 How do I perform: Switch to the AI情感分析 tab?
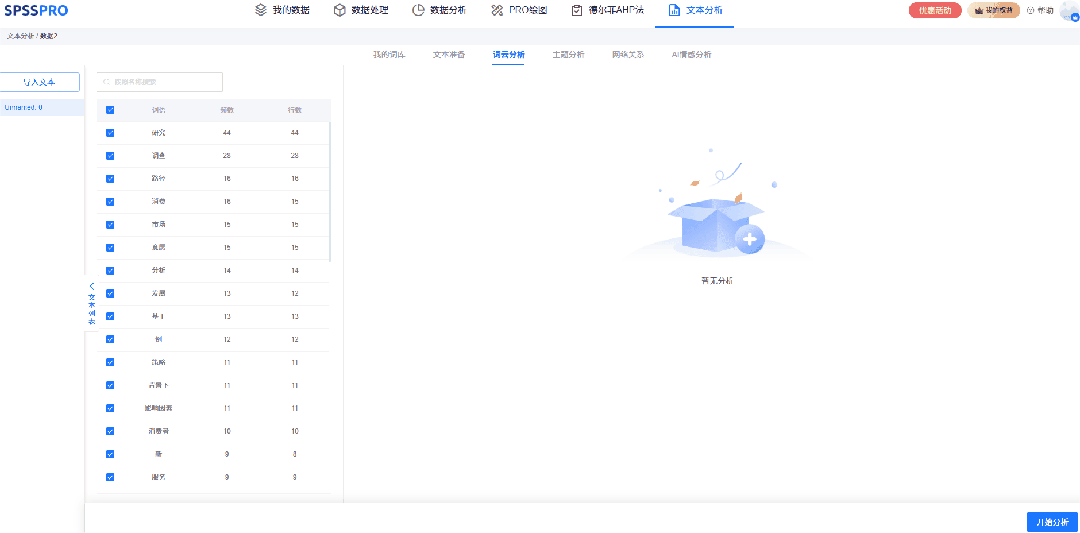[691, 55]
